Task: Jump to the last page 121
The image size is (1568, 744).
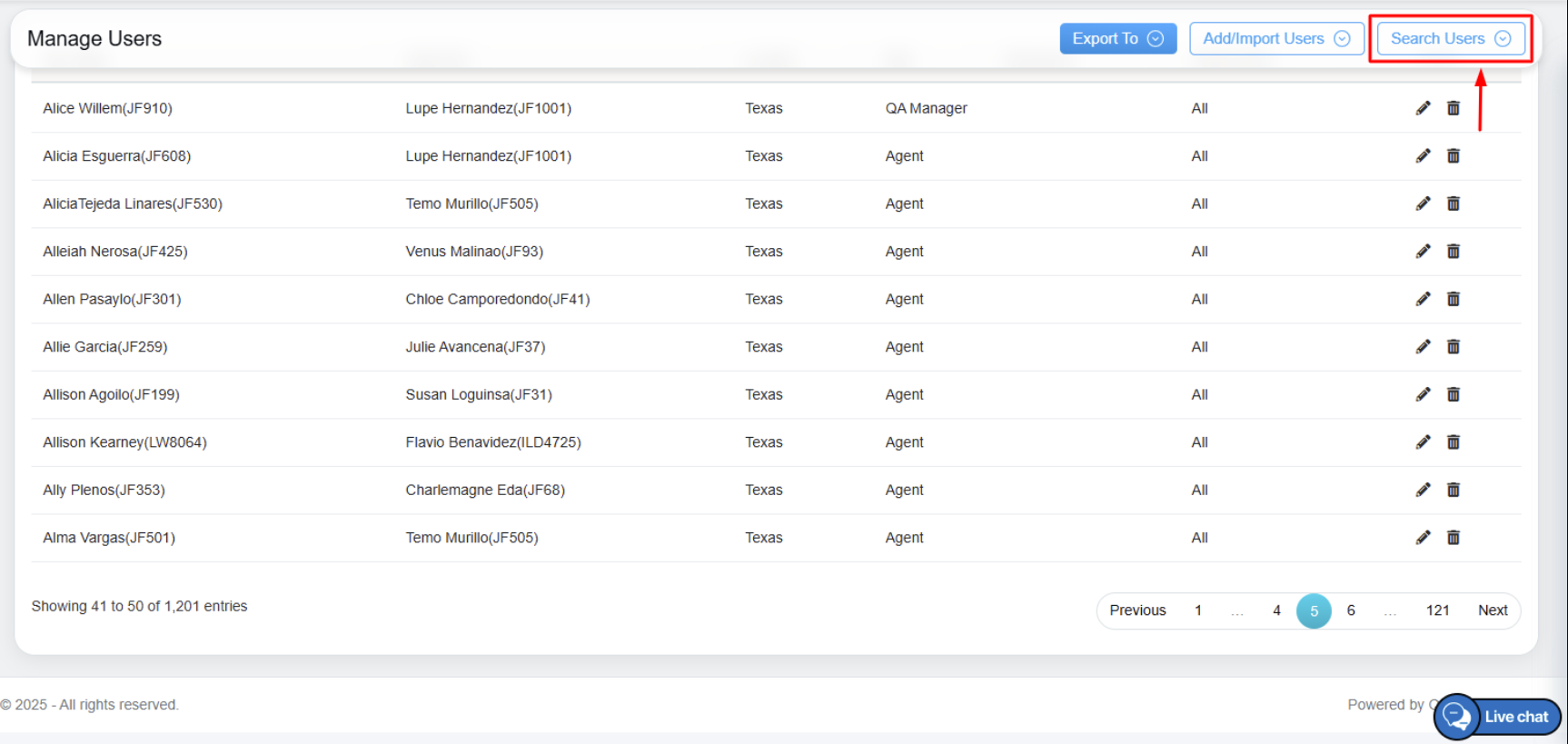Action: point(1437,610)
